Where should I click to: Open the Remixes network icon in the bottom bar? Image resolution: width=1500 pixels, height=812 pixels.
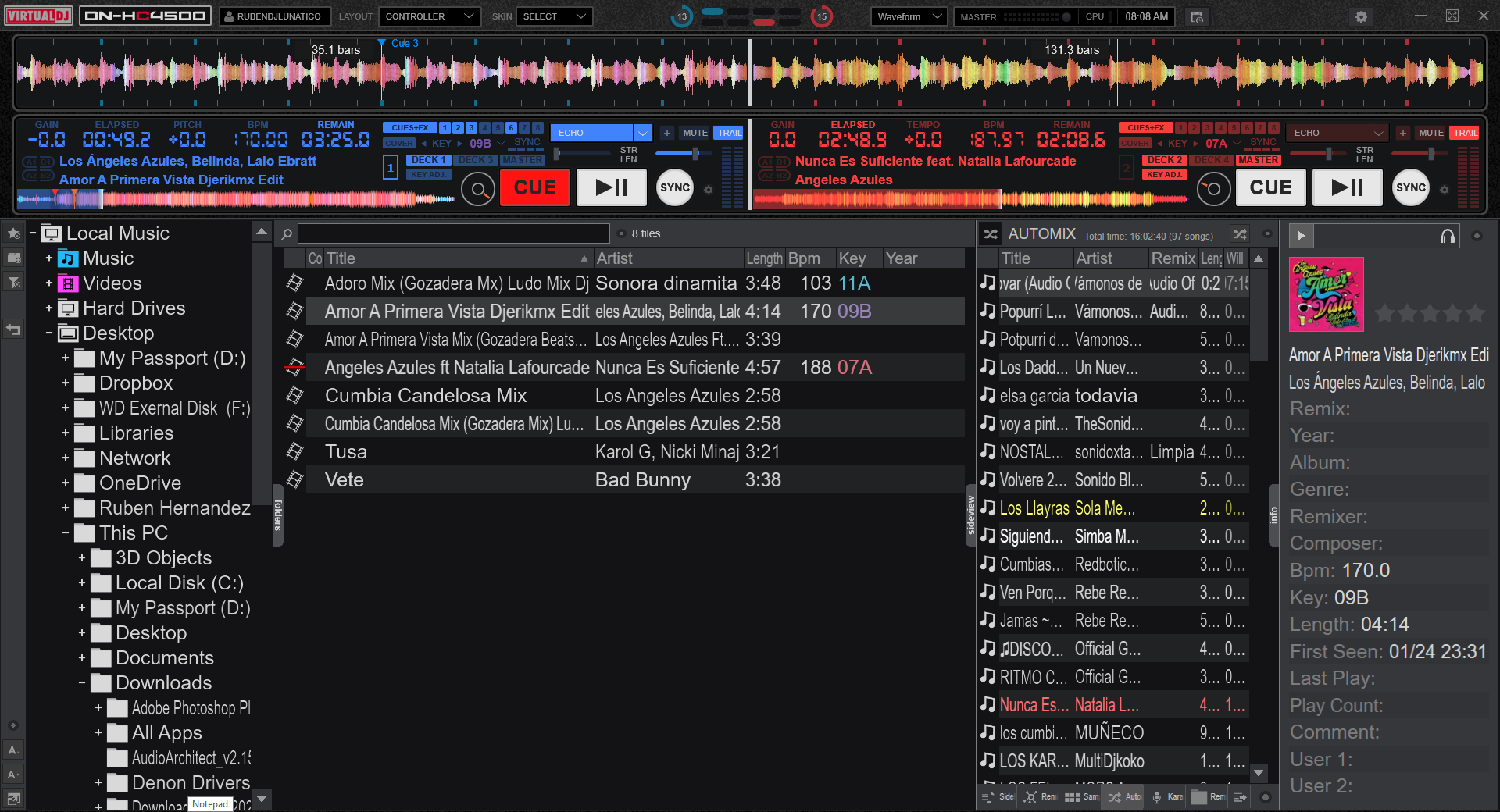click(x=1031, y=797)
